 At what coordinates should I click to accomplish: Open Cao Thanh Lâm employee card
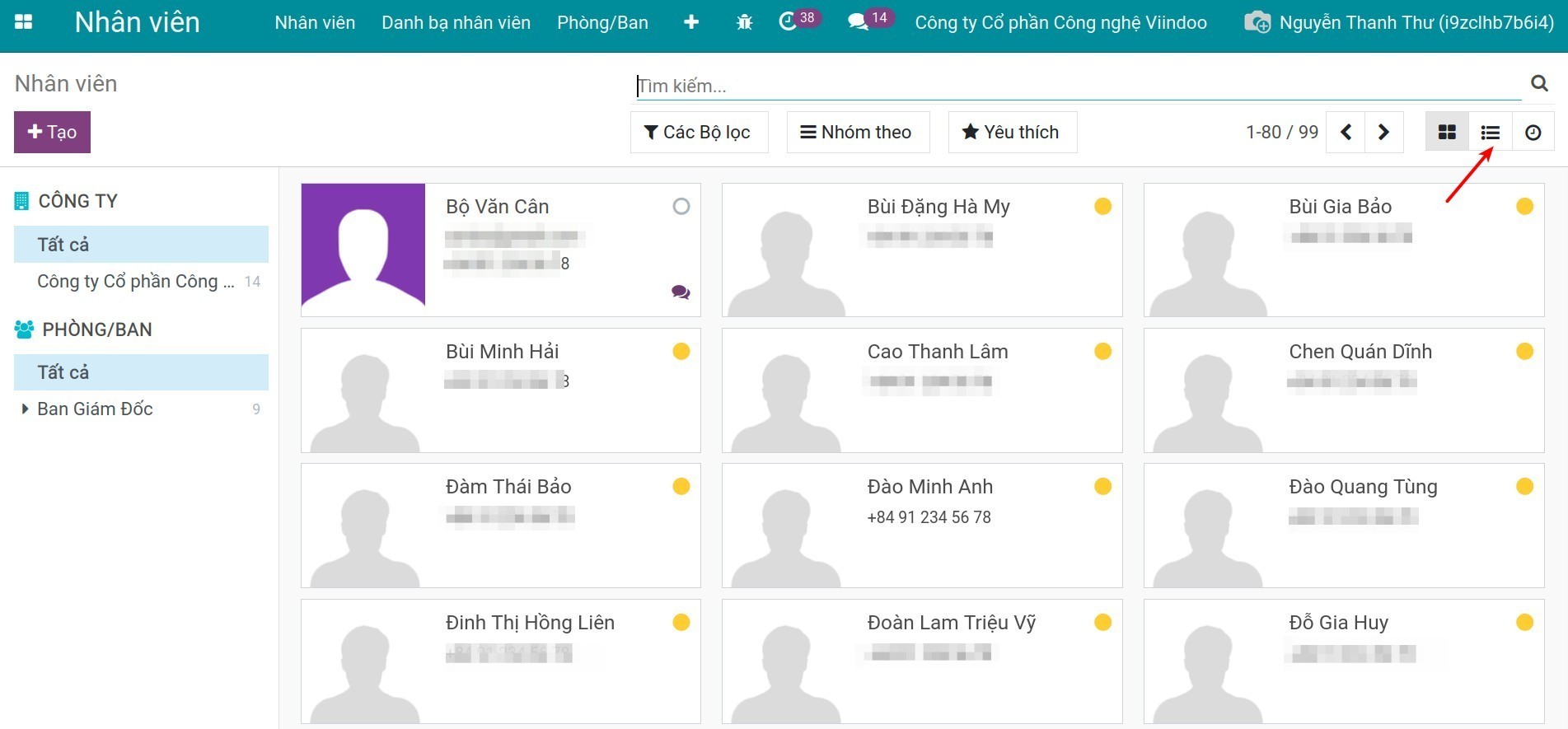coord(922,390)
